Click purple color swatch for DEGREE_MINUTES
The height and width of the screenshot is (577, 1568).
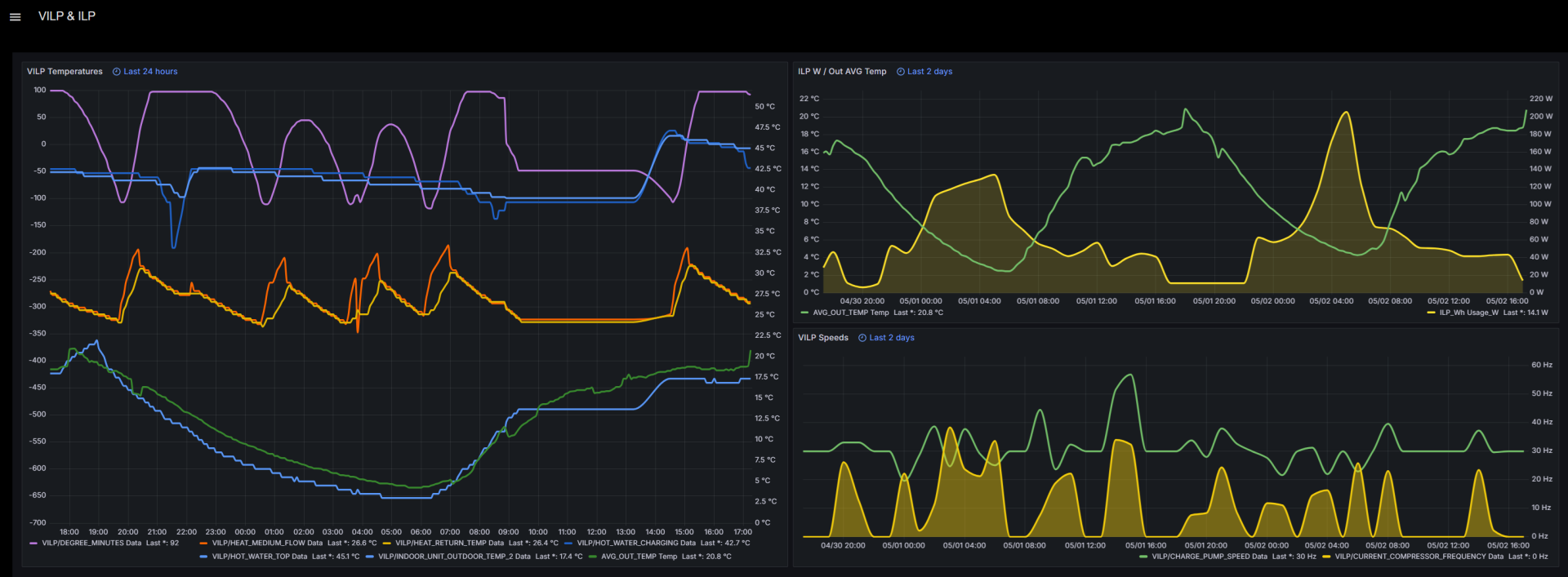pos(33,544)
